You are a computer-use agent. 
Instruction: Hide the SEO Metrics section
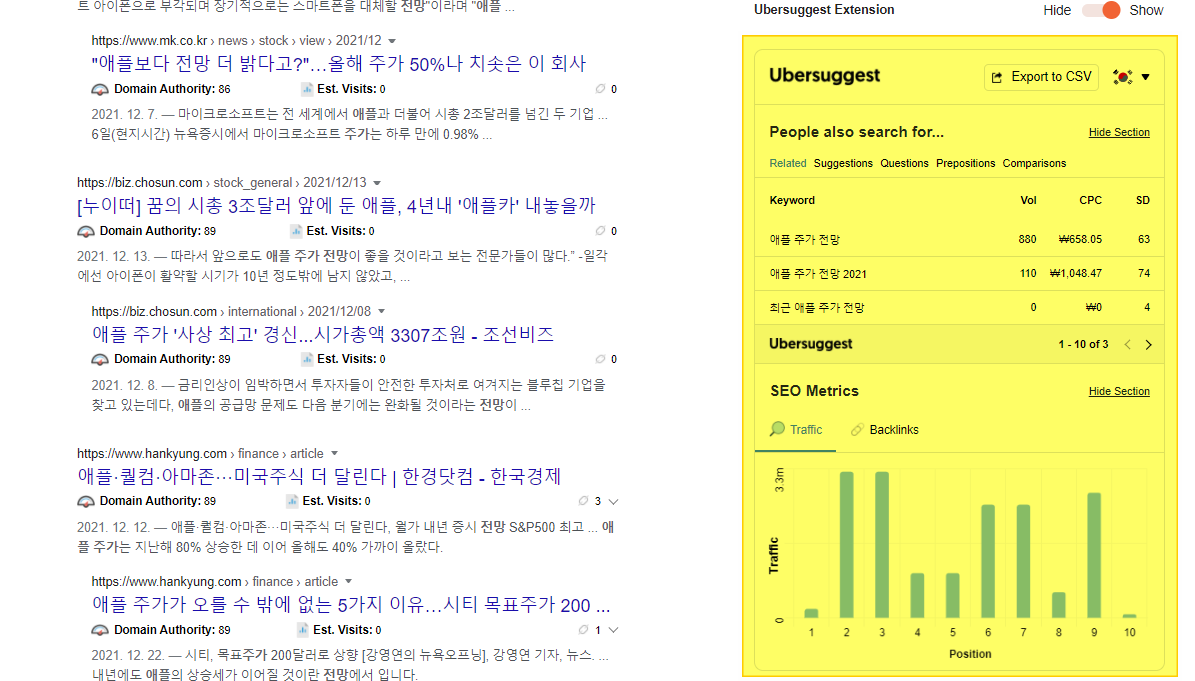(1119, 392)
